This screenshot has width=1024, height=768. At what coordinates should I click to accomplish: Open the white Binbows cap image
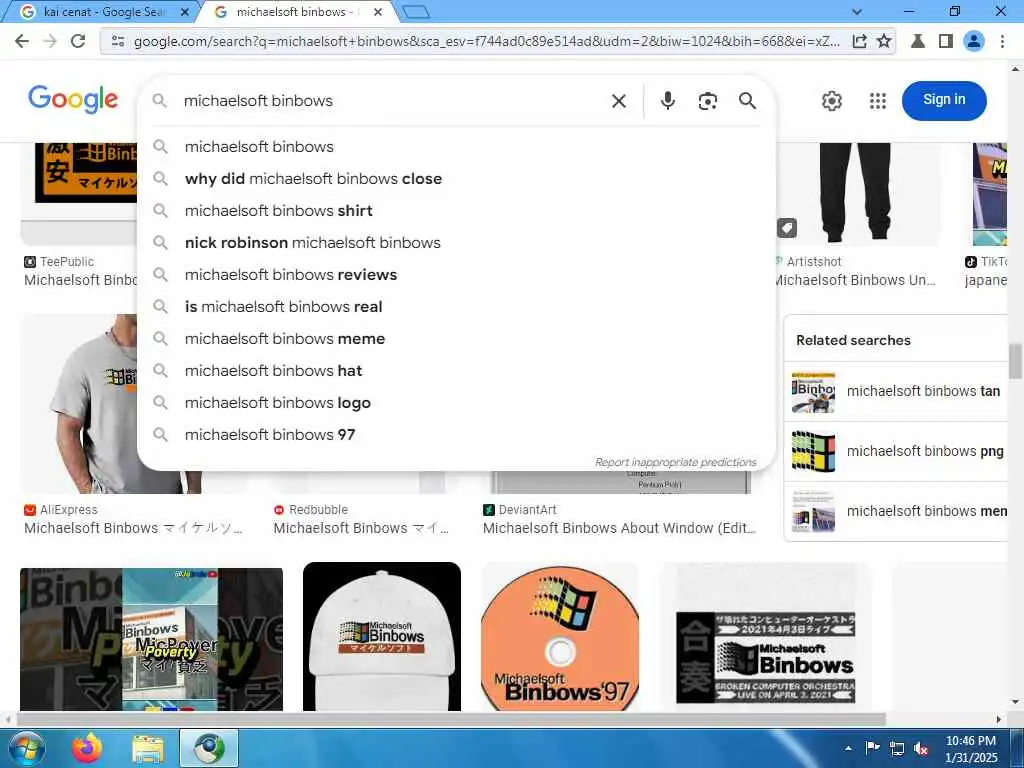[382, 637]
